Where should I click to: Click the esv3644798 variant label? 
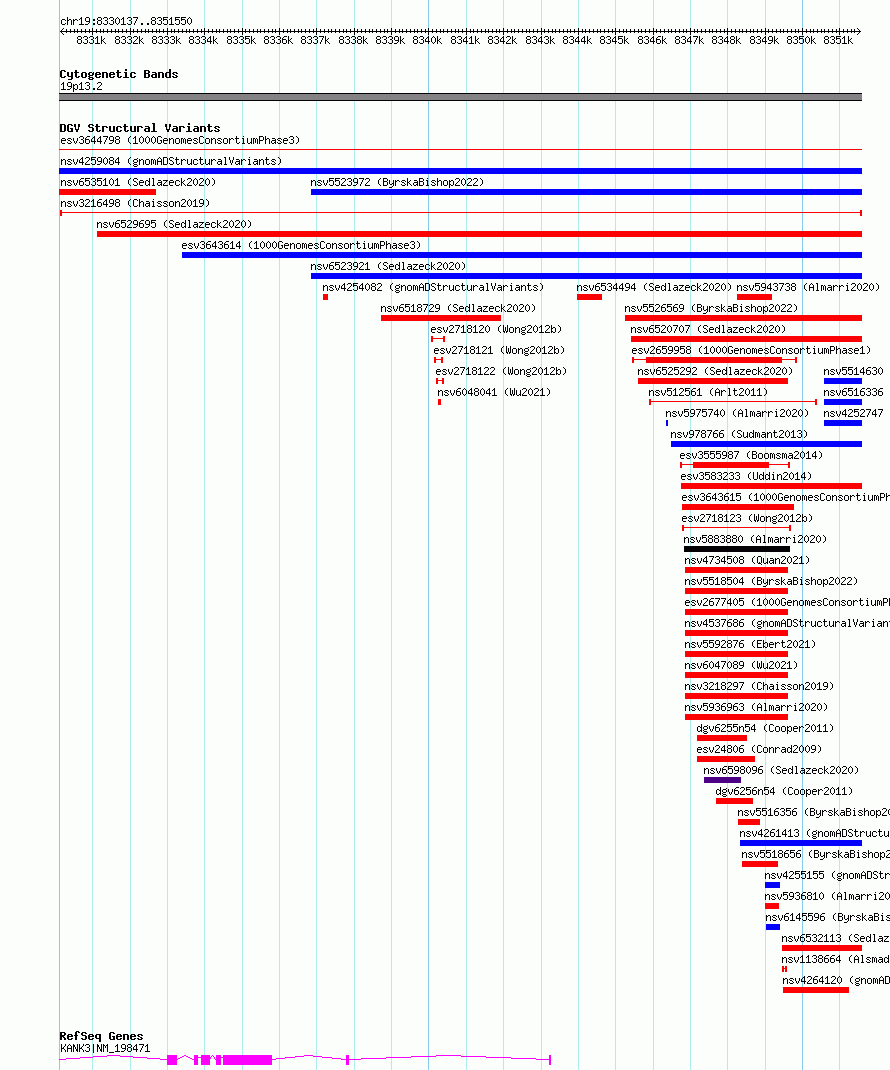point(180,140)
